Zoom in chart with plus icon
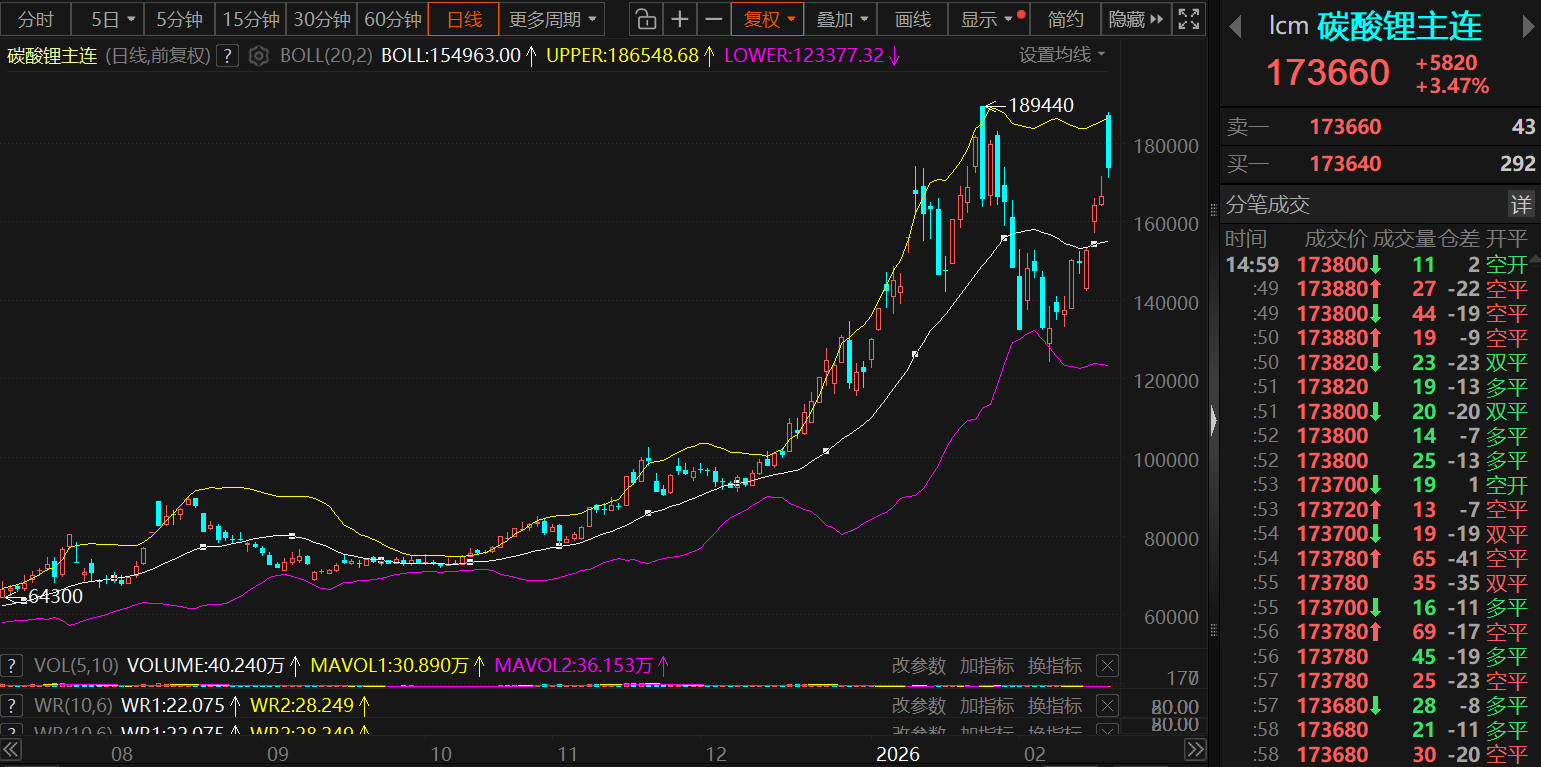The width and height of the screenshot is (1541, 767). point(680,19)
